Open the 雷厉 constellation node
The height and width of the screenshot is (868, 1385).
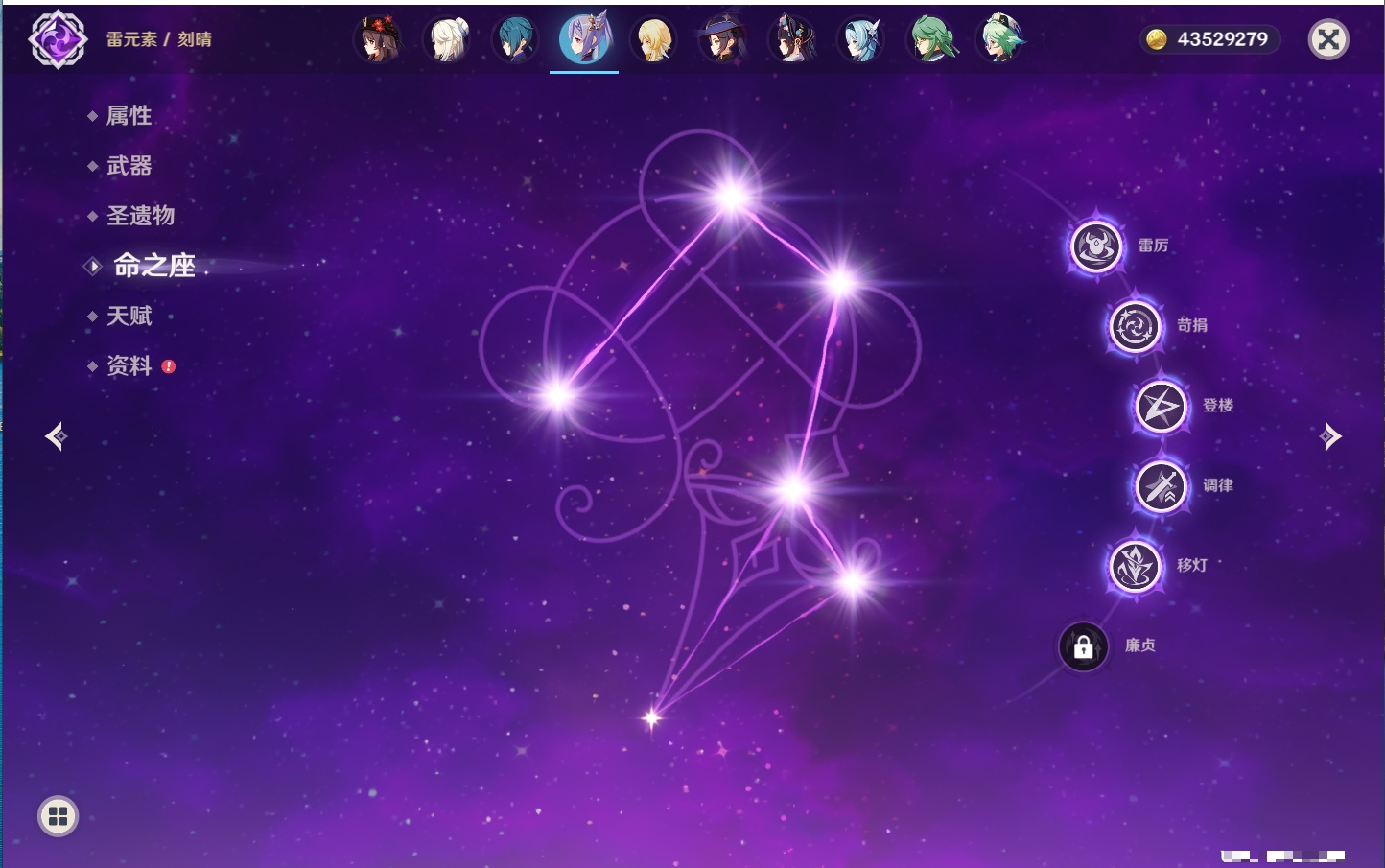[x=1095, y=246]
